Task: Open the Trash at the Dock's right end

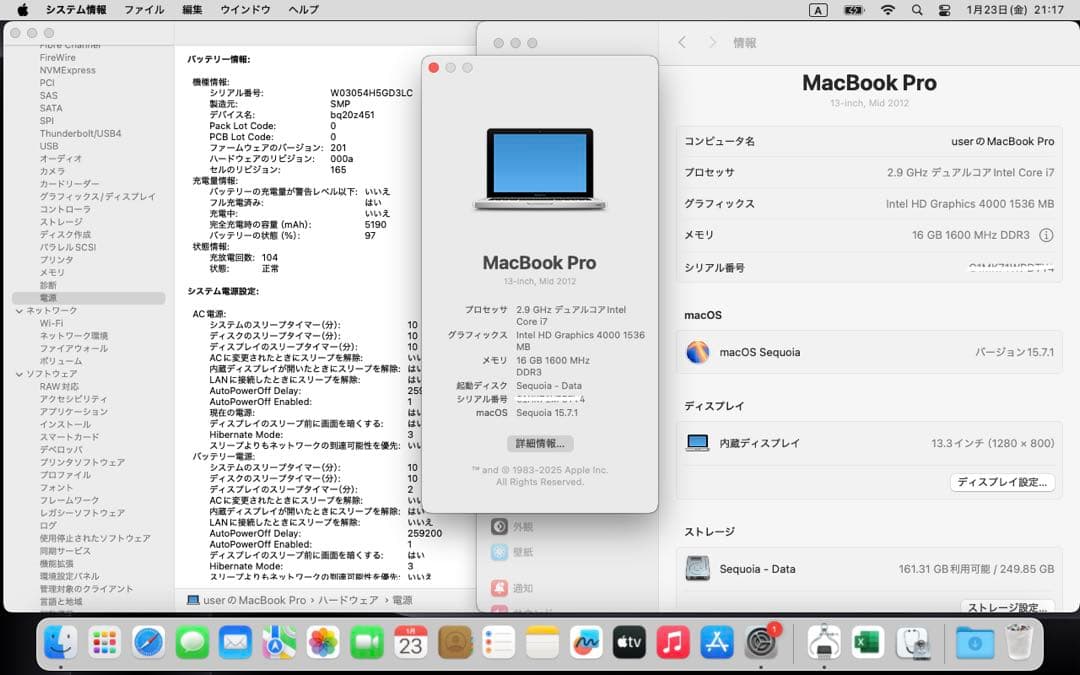Action: pos(1019,643)
